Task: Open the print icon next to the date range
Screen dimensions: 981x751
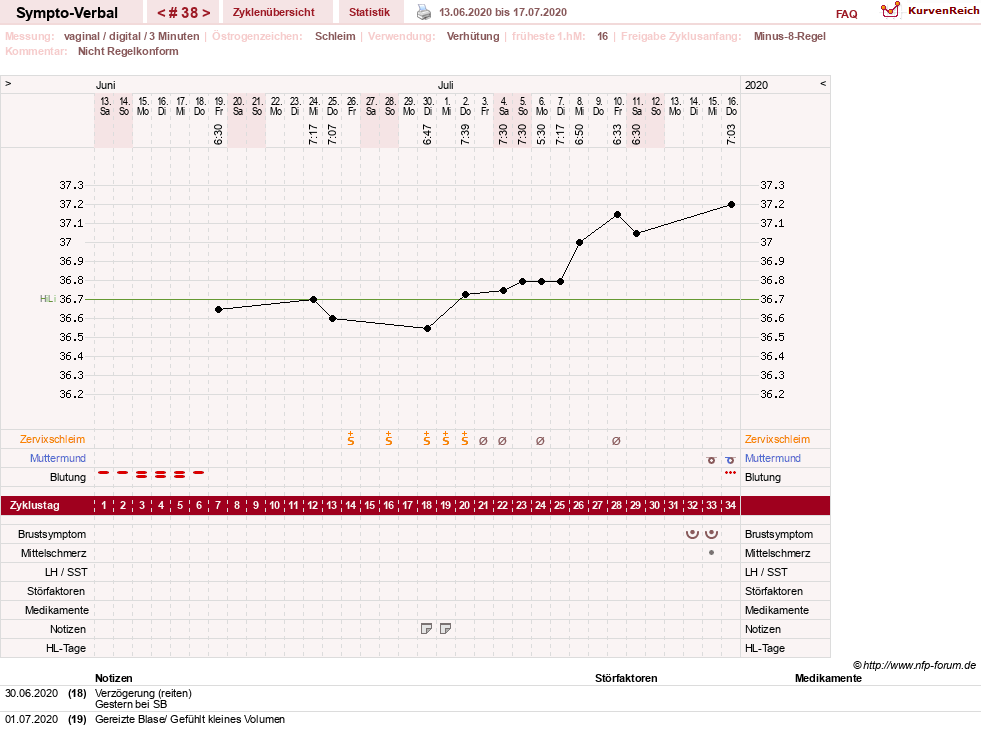Action: [424, 12]
